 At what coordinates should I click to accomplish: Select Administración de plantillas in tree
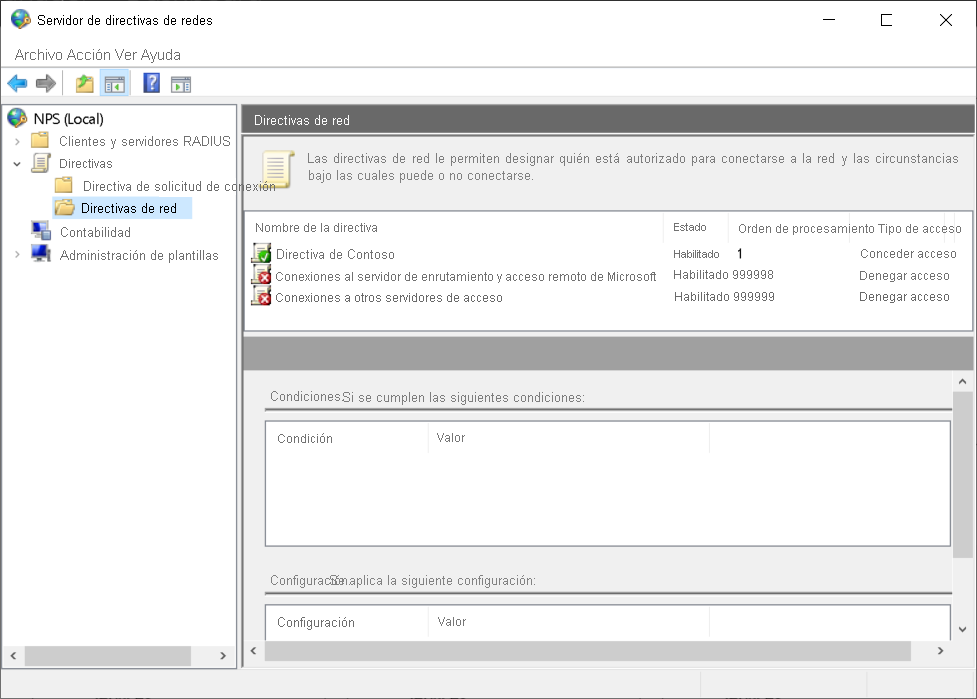(139, 255)
